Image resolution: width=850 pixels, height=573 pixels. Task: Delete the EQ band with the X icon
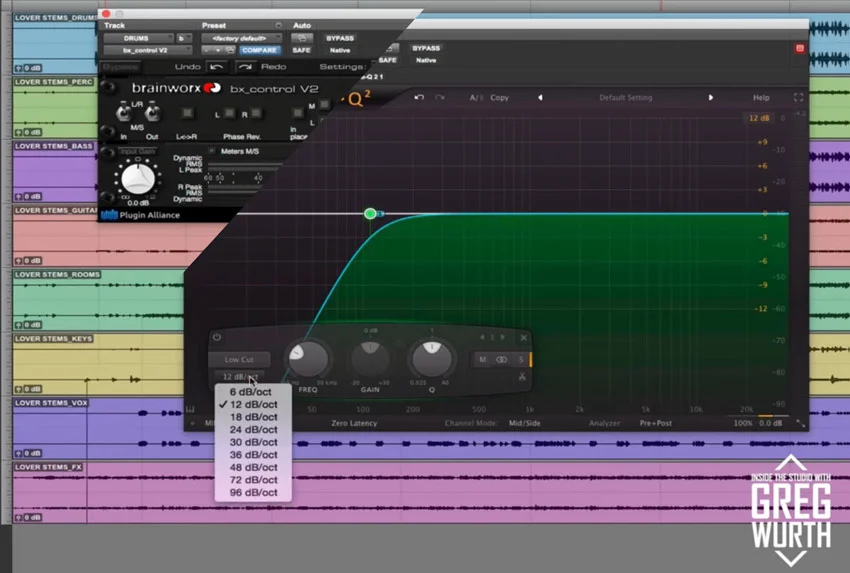(523, 338)
